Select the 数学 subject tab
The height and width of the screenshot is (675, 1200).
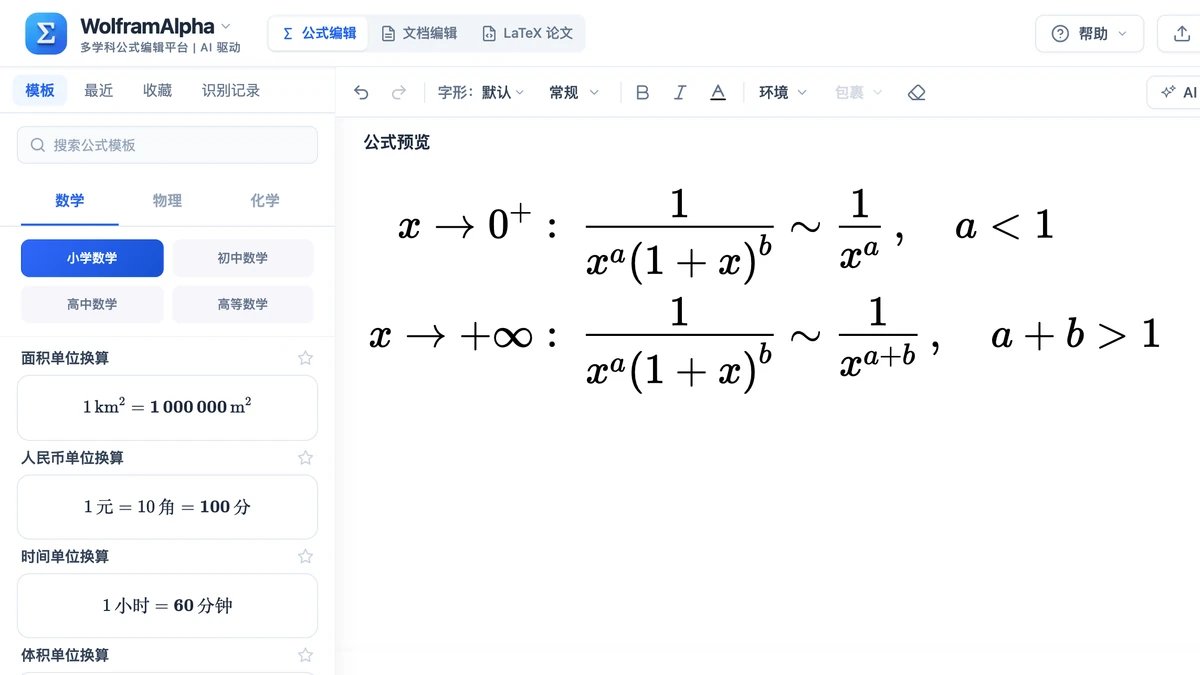click(x=70, y=200)
